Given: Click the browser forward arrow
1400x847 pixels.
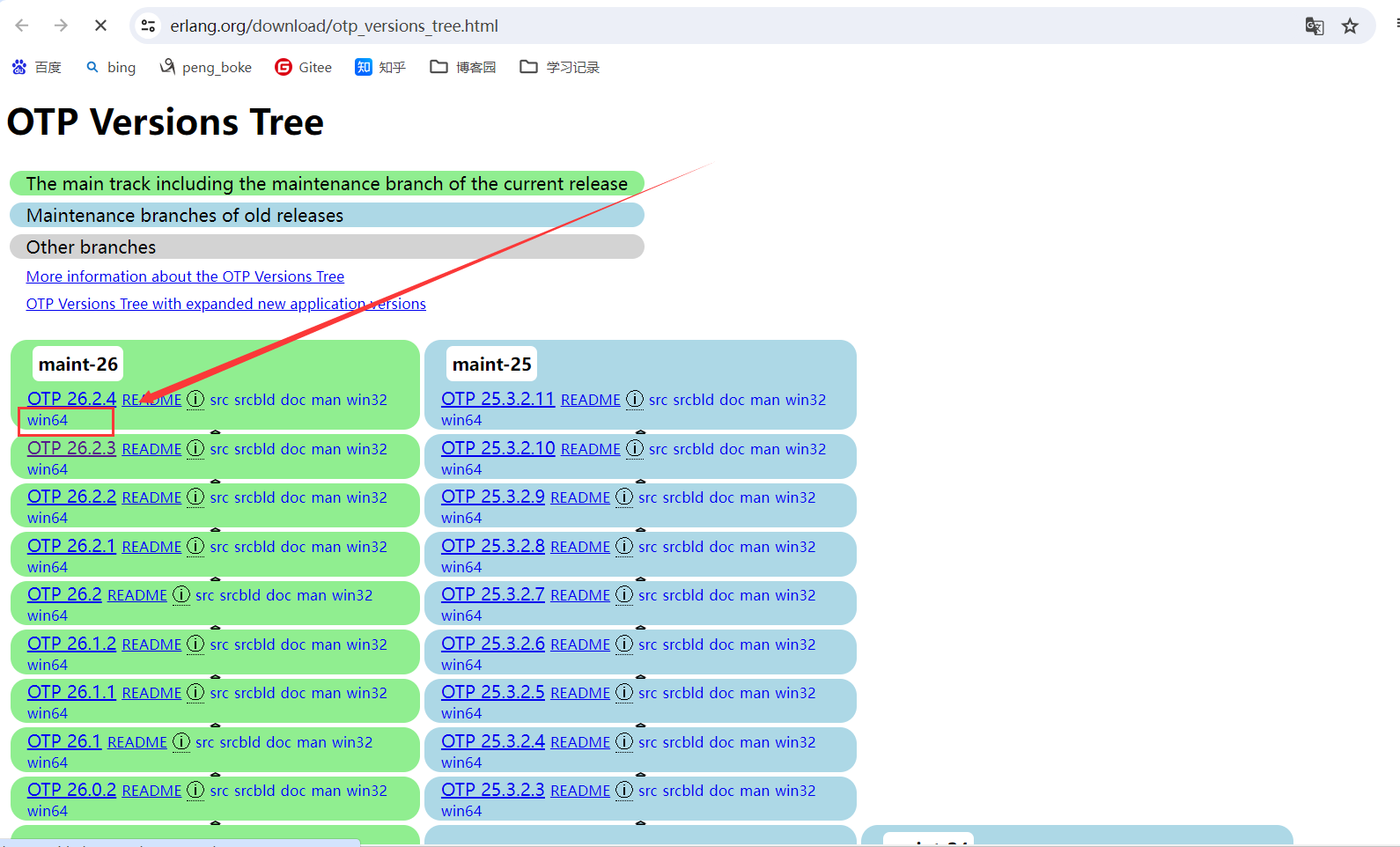Looking at the screenshot, I should coord(61,26).
